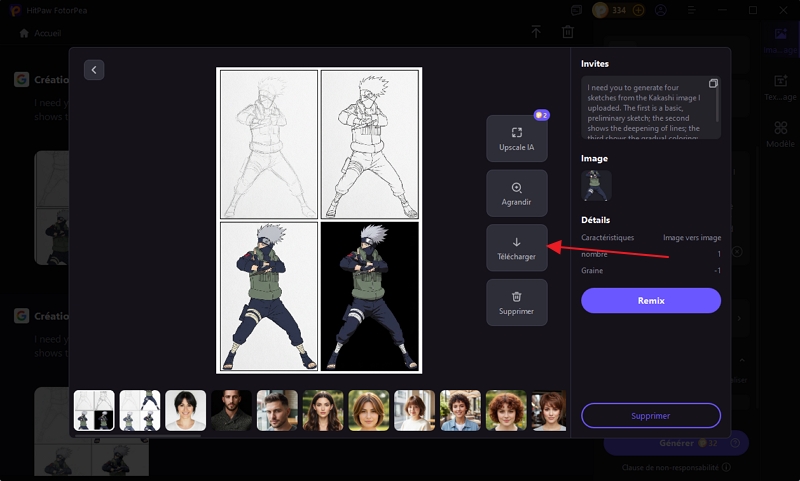Select the bearded man on dark background thumbnail

click(232, 411)
